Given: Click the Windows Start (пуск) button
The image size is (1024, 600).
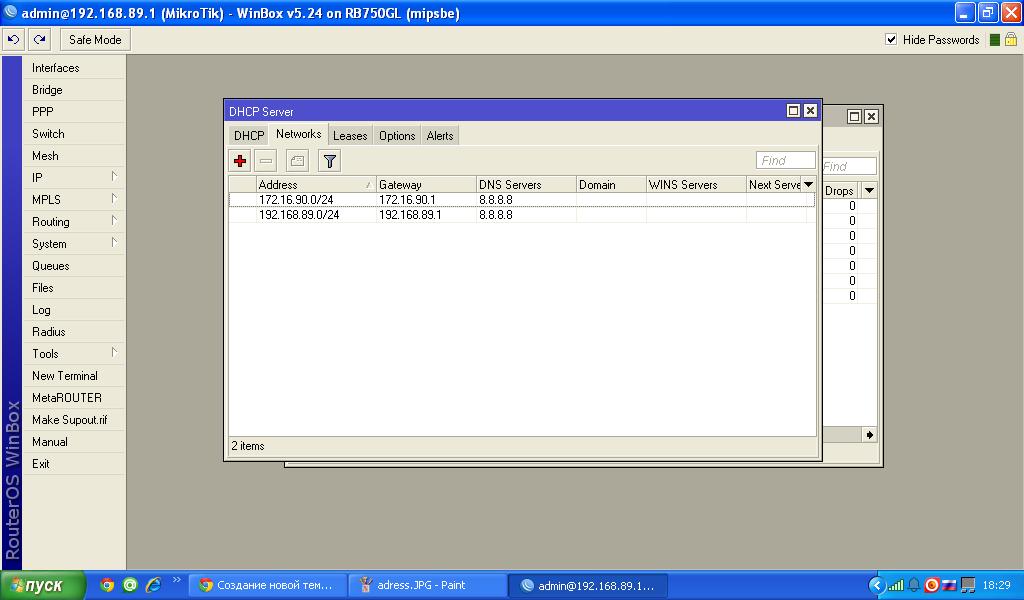Looking at the screenshot, I should pos(43,585).
